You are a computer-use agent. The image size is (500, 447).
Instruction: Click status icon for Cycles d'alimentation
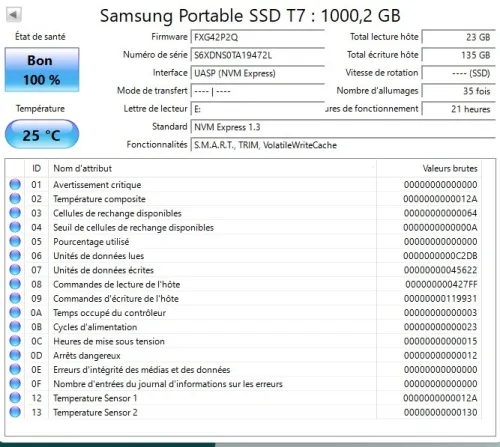click(15, 327)
